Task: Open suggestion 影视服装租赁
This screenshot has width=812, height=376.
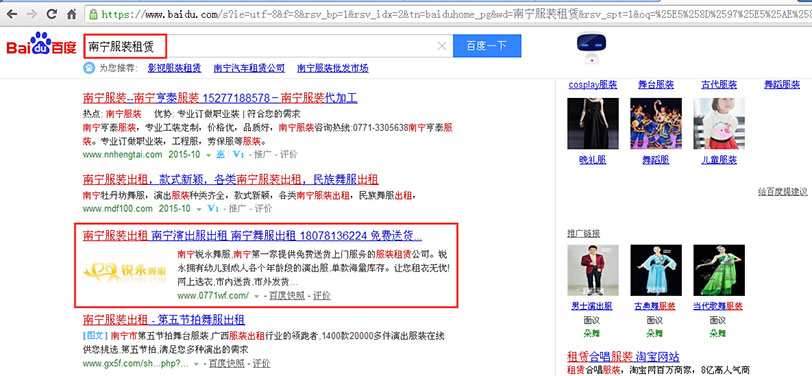Action: point(175,68)
